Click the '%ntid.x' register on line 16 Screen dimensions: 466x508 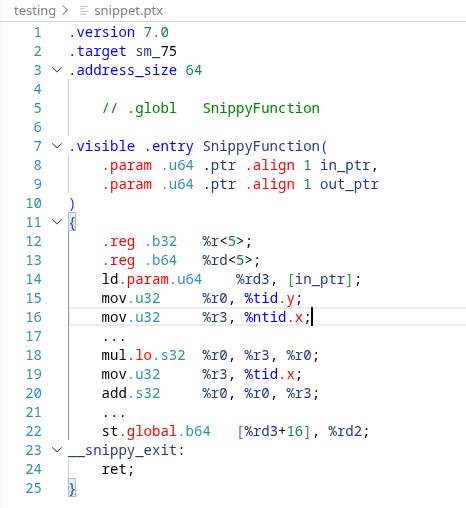tap(274, 317)
